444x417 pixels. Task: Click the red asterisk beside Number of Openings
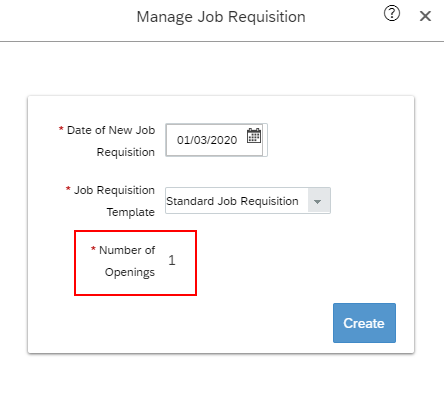click(x=93, y=248)
